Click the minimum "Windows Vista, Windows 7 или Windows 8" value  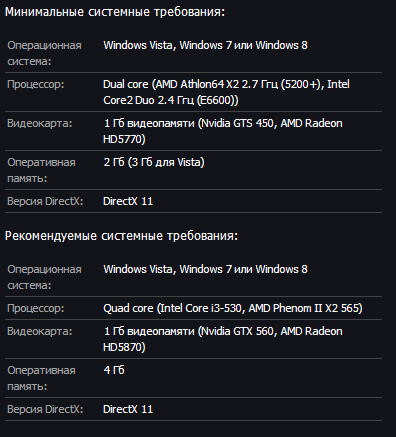(x=205, y=45)
